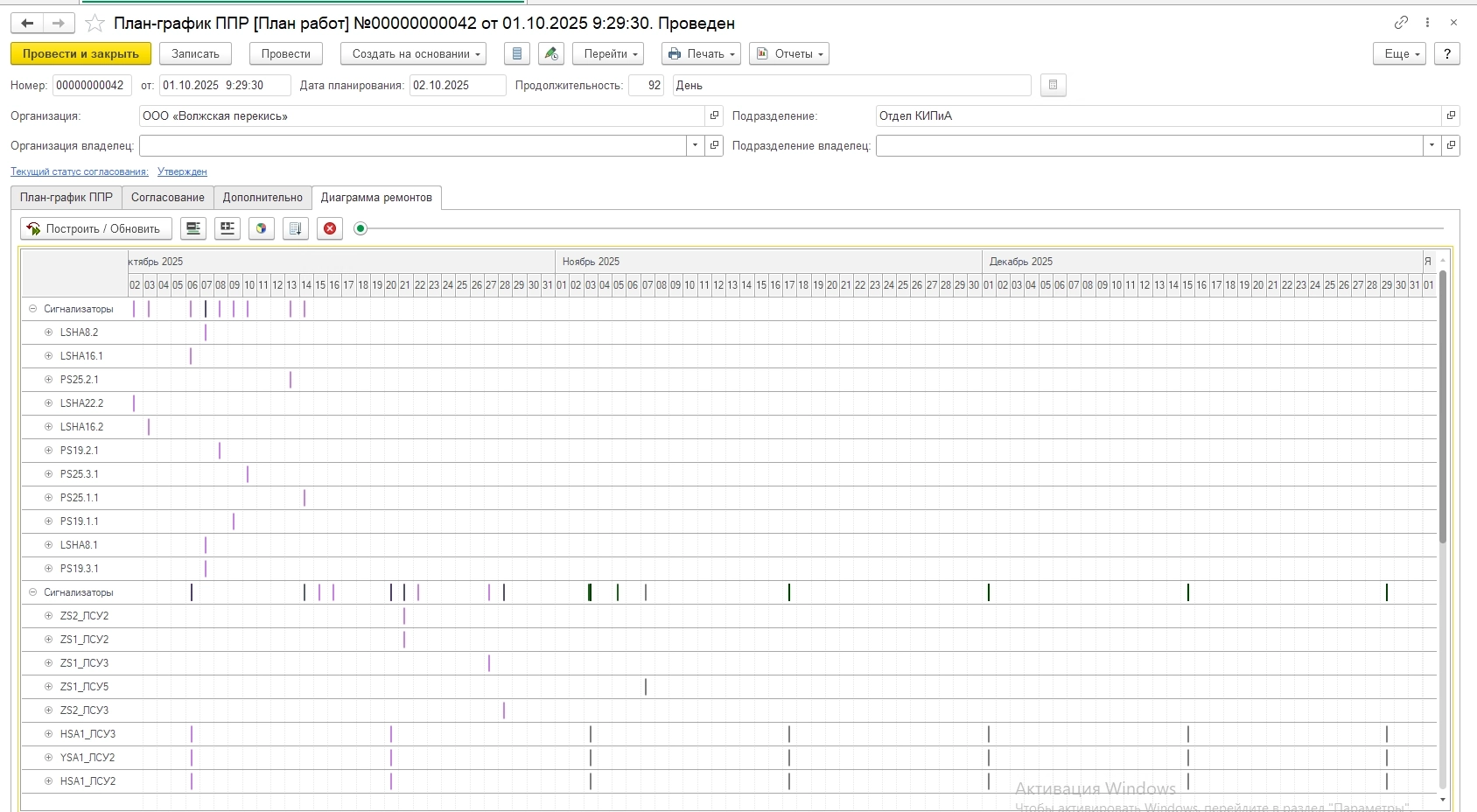This screenshot has height=812, width=1477.
Task: Click the red cancel icon in diagram toolbar
Action: pyautogui.click(x=330, y=229)
